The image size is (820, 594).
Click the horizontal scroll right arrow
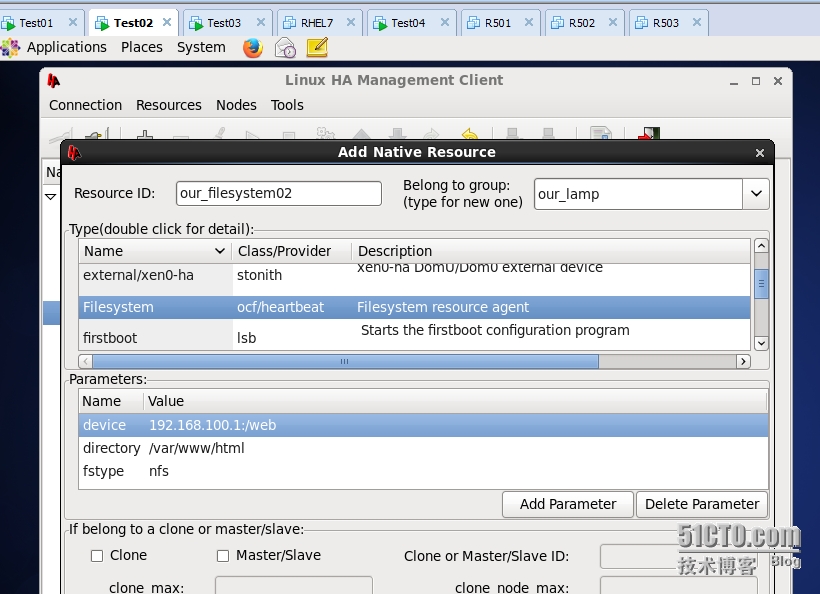coord(743,361)
